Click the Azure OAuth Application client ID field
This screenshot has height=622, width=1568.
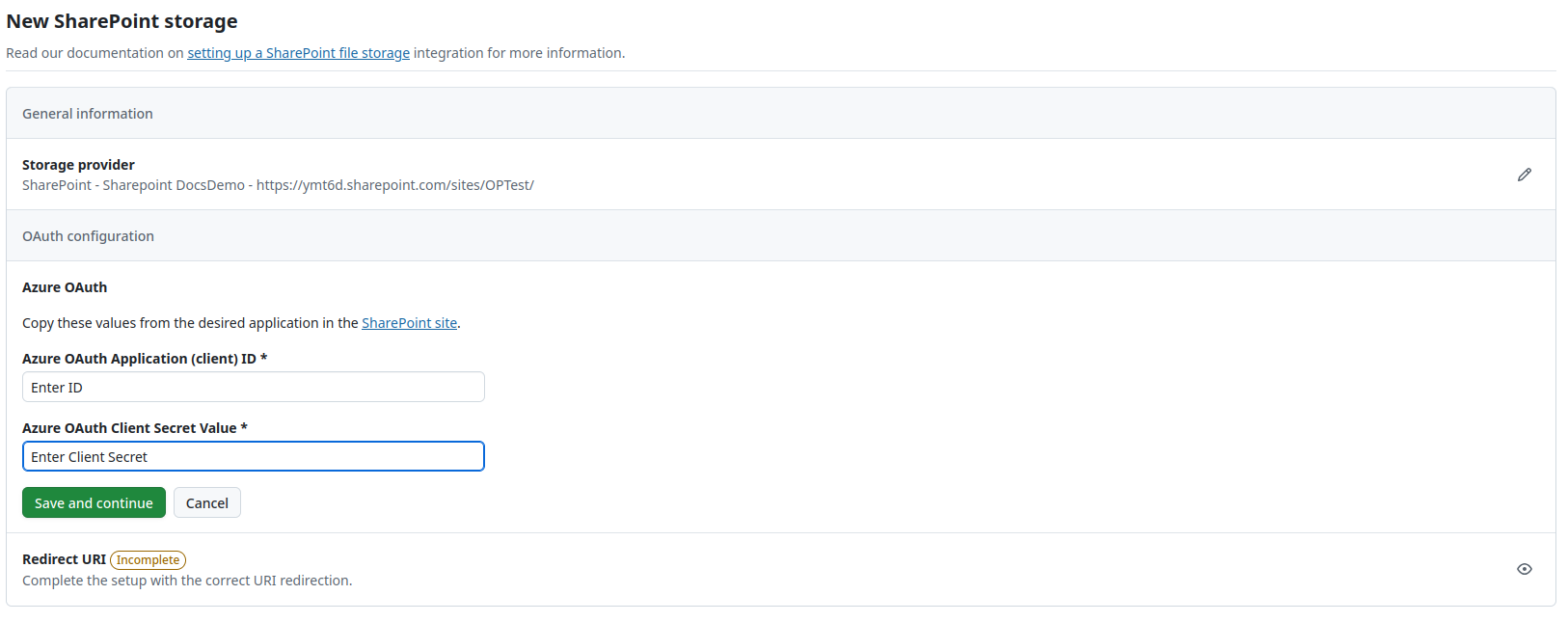coord(253,387)
